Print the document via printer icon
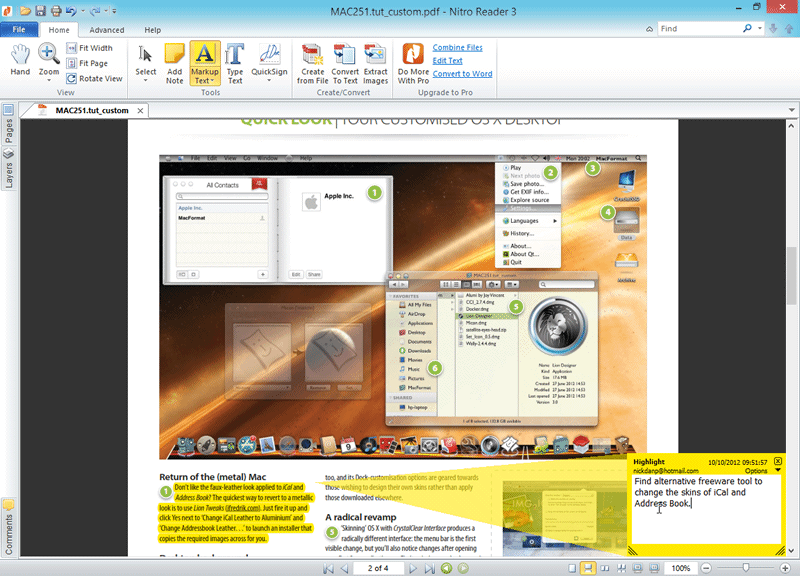 click(56, 10)
